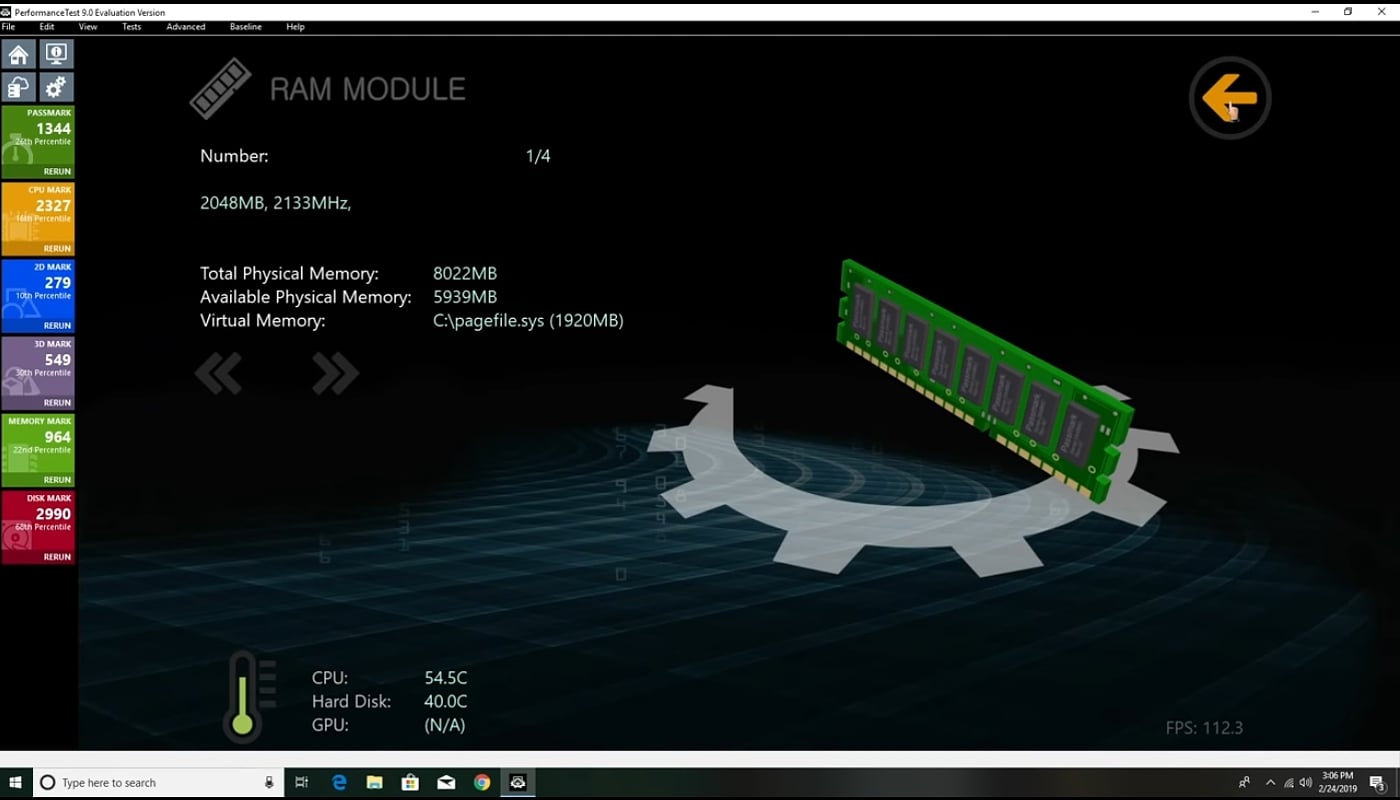Launch Google Chrome from the taskbar
This screenshot has width=1400, height=800.
pos(482,782)
